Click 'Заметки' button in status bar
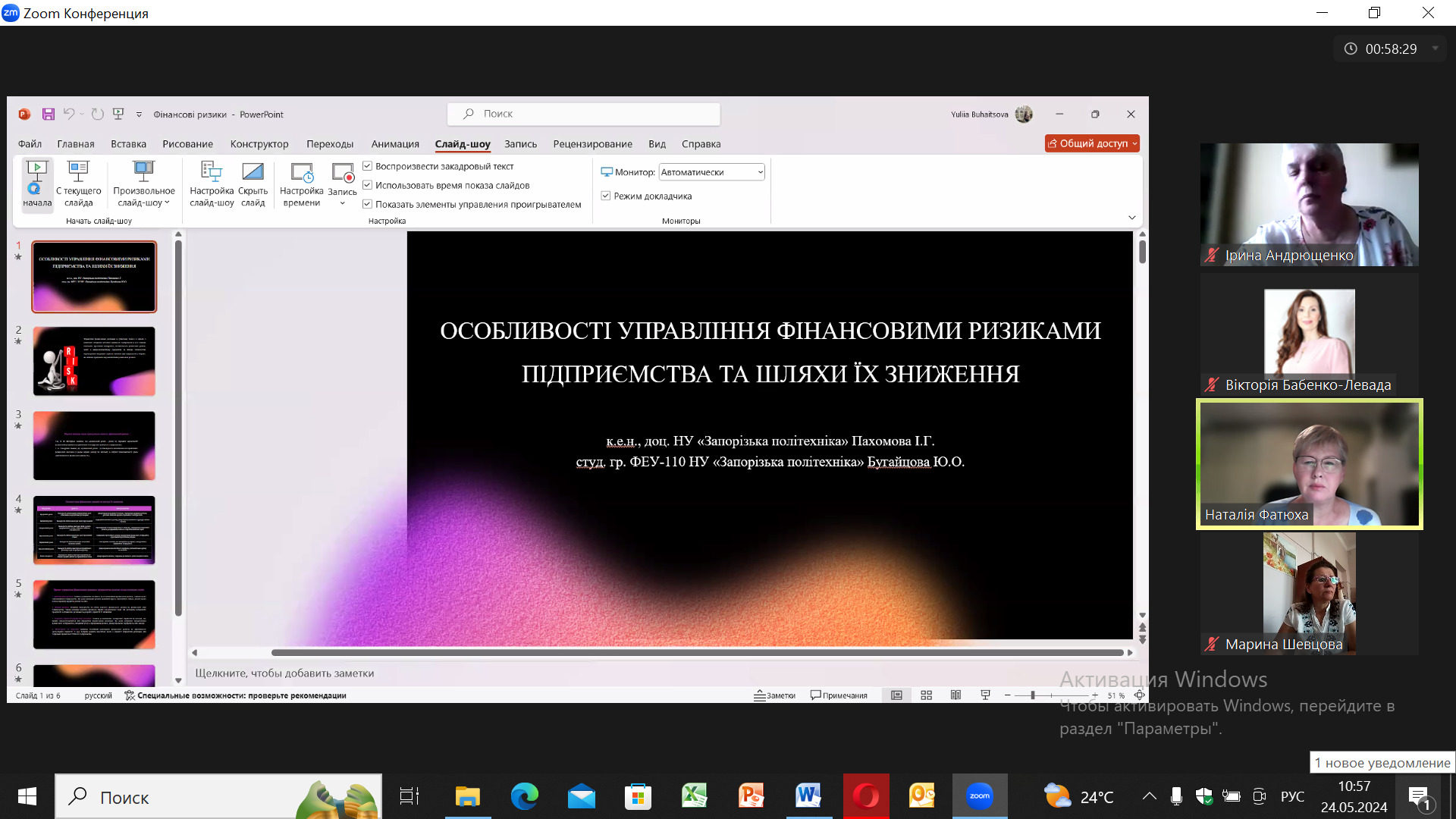Image resolution: width=1456 pixels, height=819 pixels. pyautogui.click(x=774, y=695)
